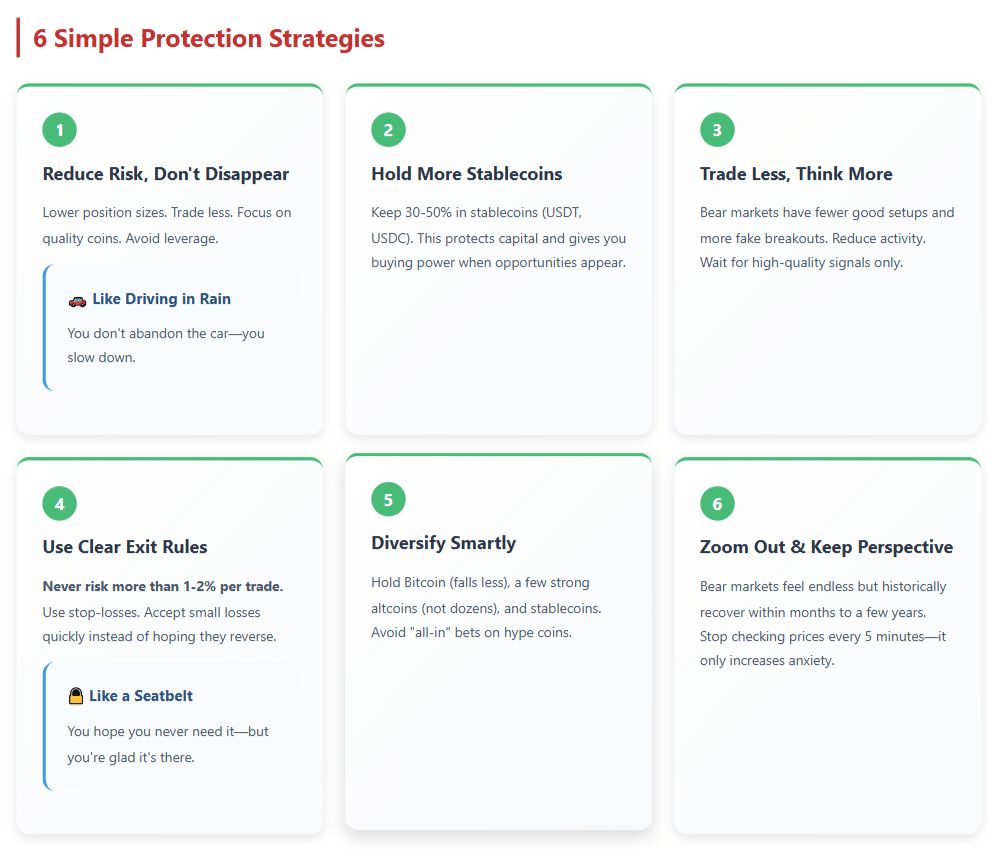
Task: Click the bold 'Never risk more than 1-2%' text
Action: 163,586
